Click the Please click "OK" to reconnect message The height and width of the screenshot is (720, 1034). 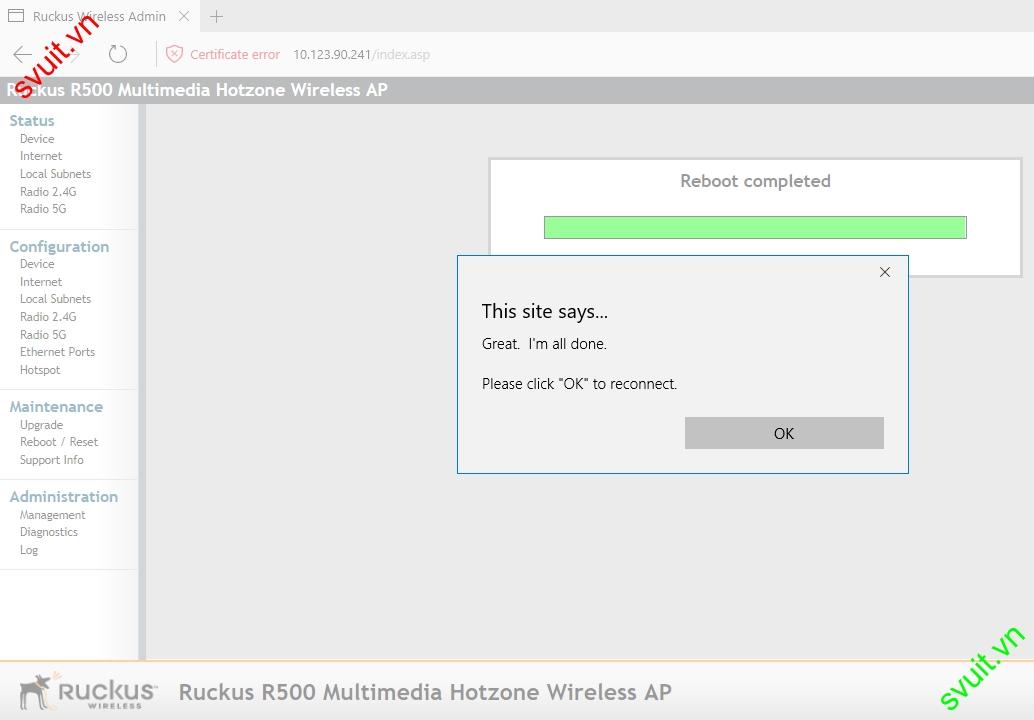(x=579, y=384)
